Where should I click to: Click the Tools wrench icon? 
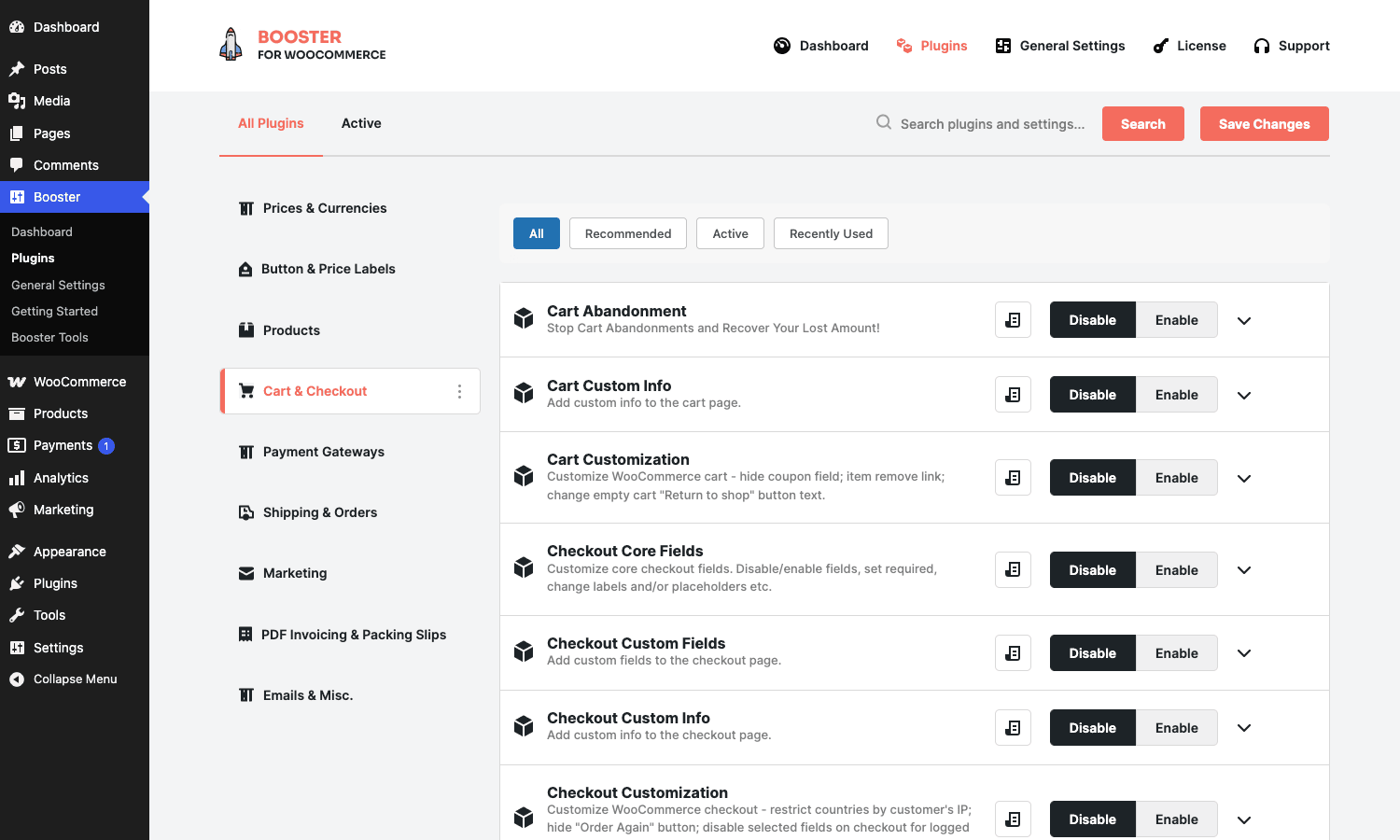17,615
